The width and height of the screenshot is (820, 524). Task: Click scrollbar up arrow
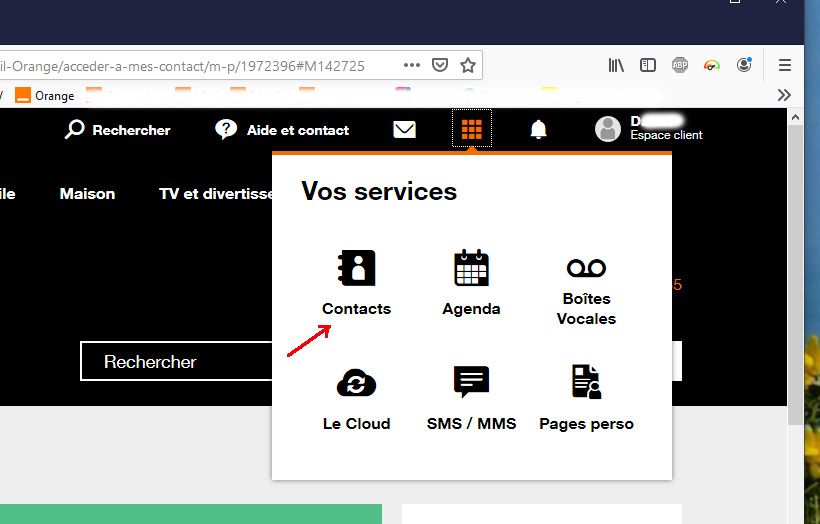tap(795, 118)
